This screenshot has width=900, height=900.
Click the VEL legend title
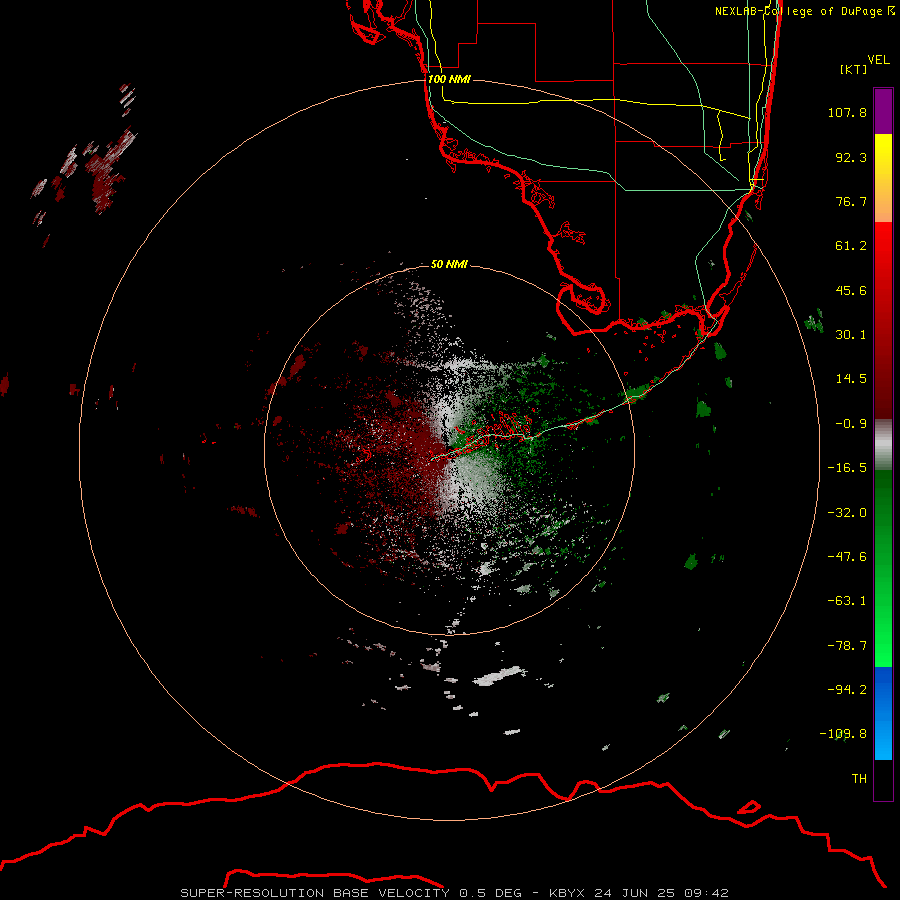(x=878, y=60)
